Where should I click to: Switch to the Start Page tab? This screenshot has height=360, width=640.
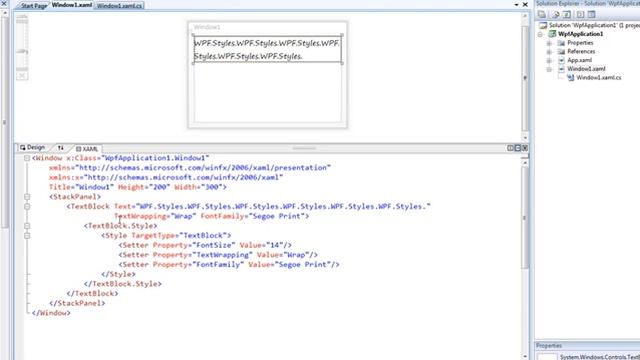(33, 6)
